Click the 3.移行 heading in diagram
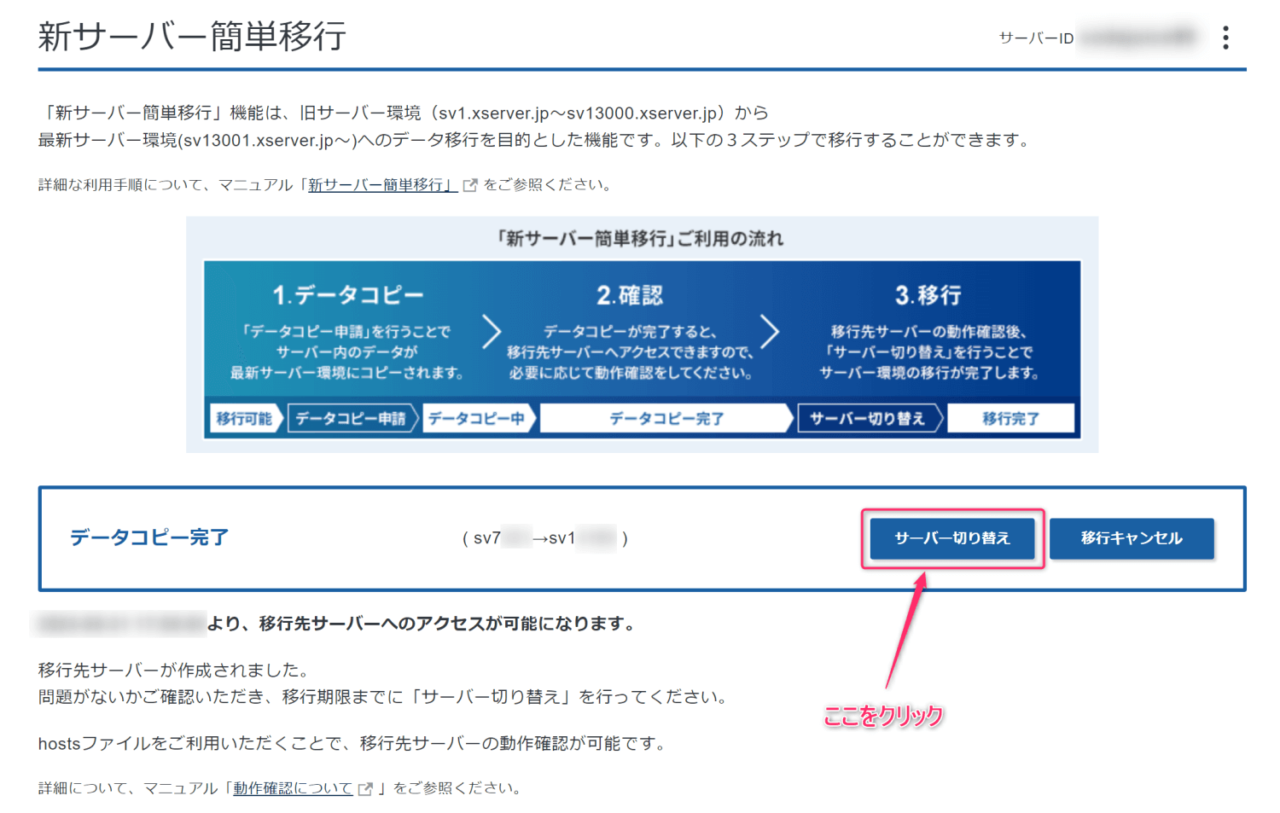Screen dimensions: 1280x813 (x=928, y=296)
